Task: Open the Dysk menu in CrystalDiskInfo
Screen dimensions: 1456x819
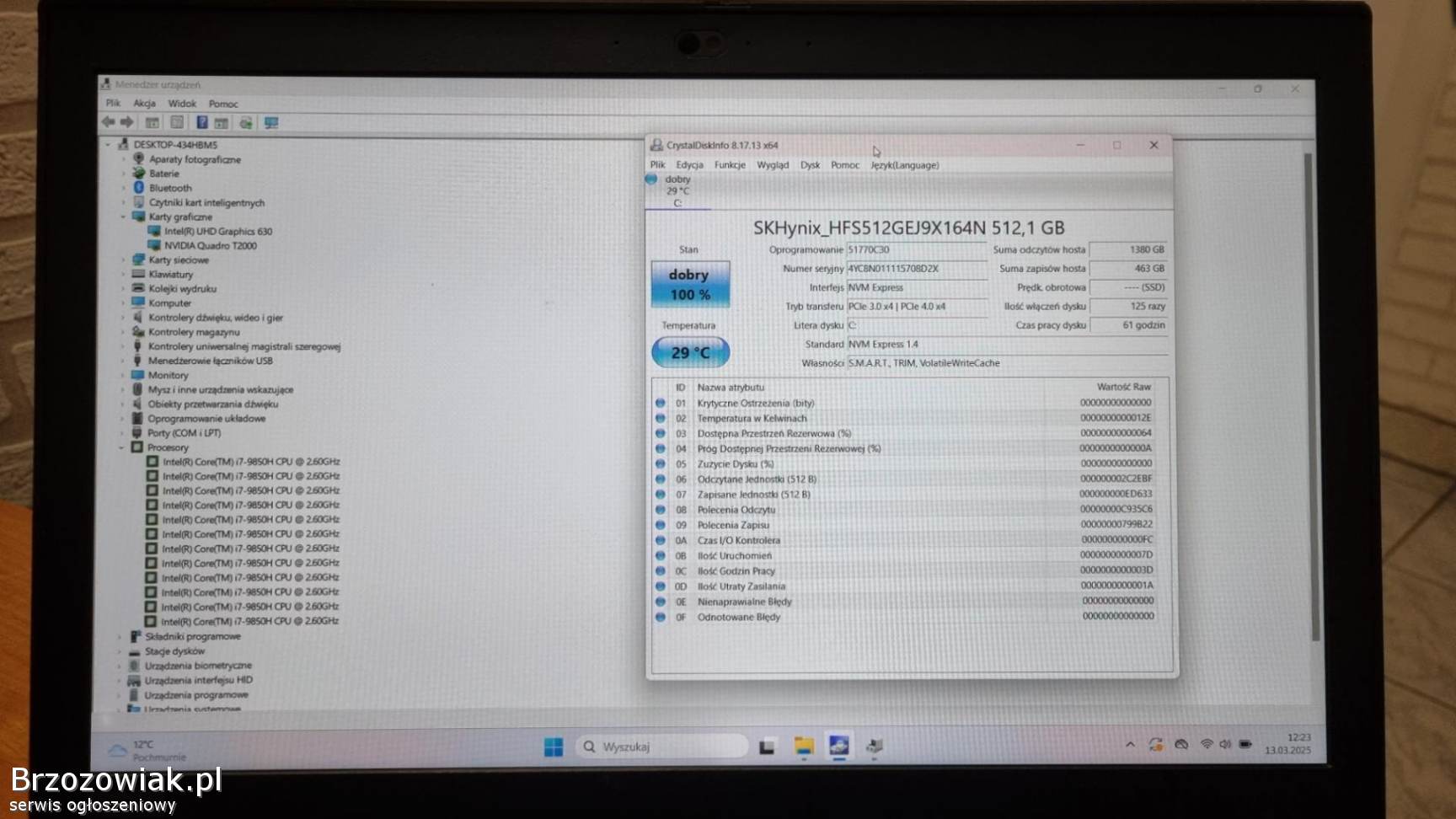Action: pos(810,165)
